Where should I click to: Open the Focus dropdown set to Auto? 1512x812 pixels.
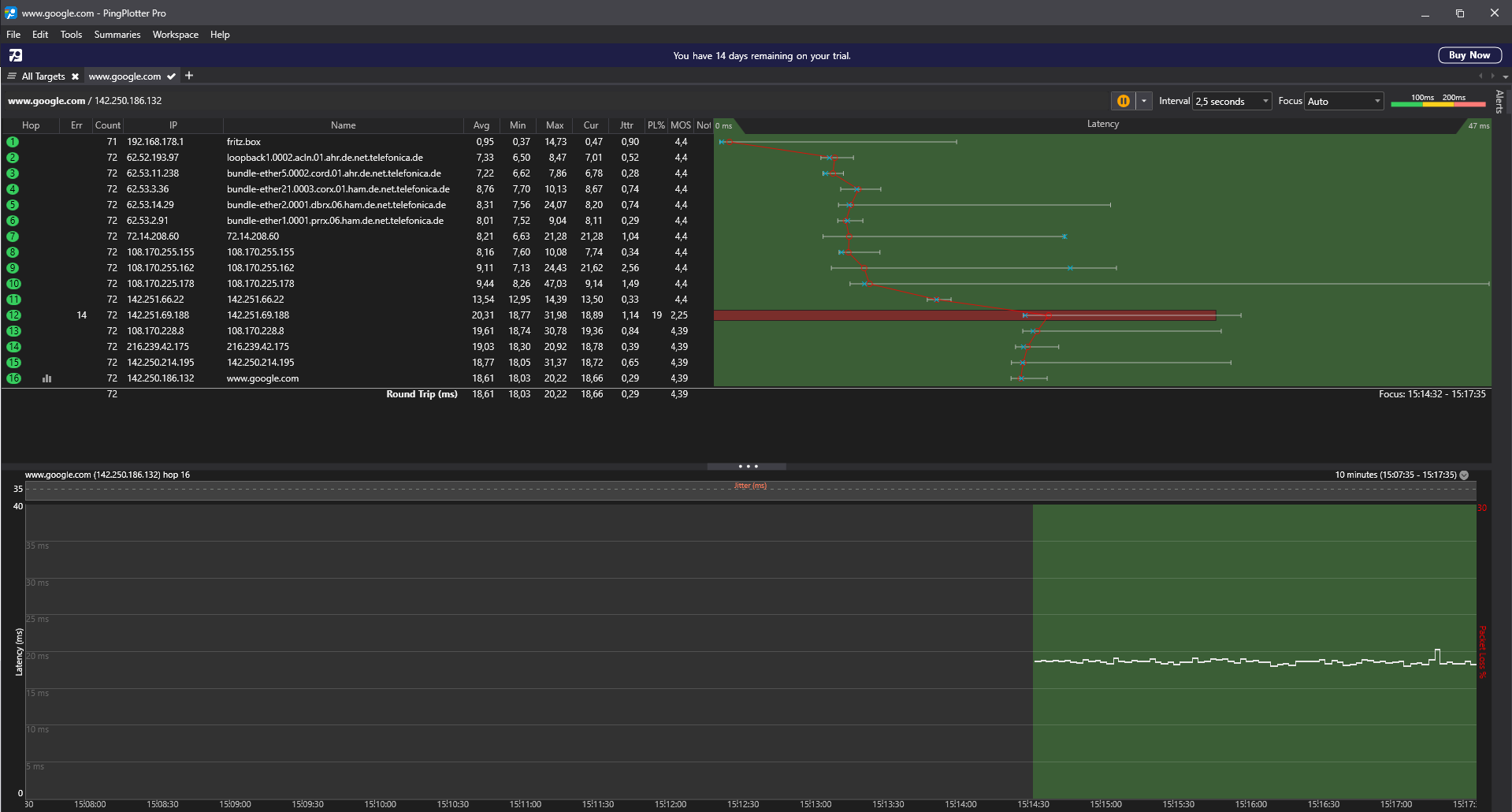[1343, 101]
